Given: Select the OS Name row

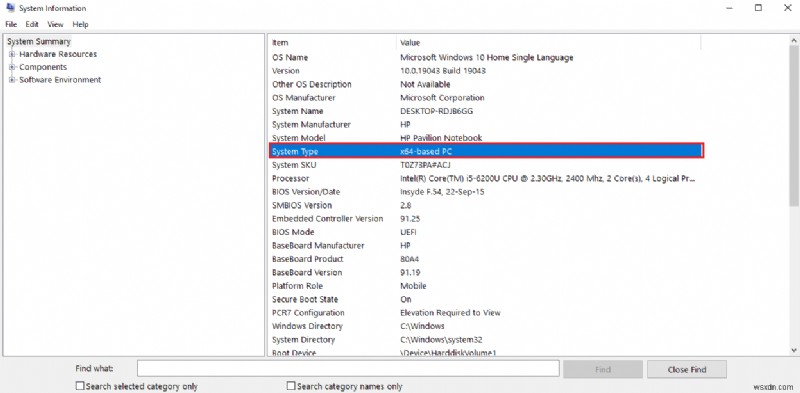Looking at the screenshot, I should [x=485, y=58].
